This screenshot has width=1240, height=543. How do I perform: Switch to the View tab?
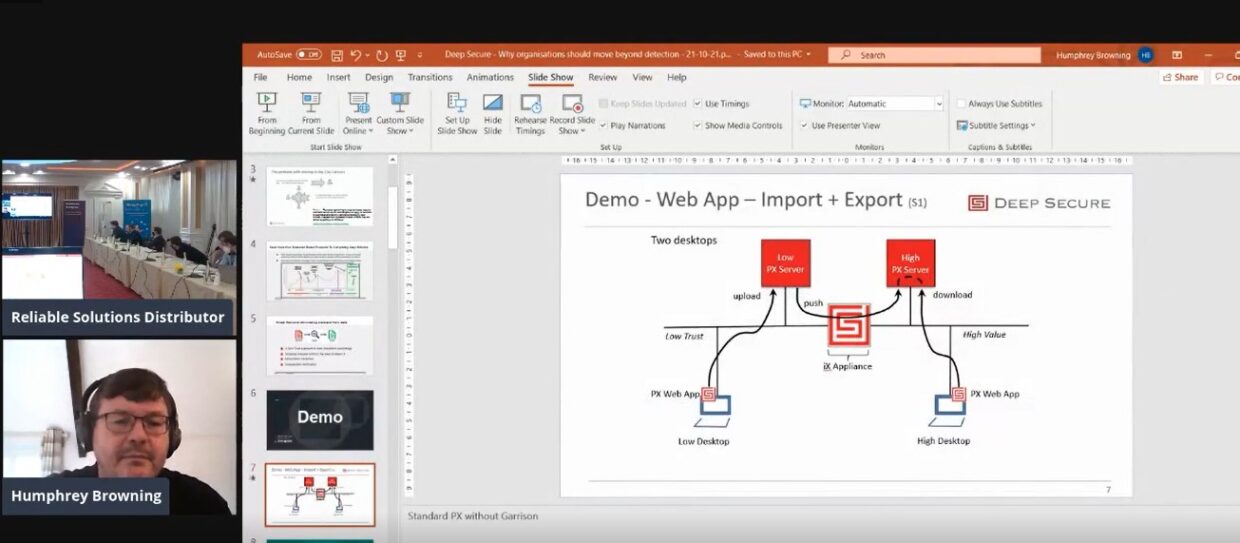click(642, 77)
